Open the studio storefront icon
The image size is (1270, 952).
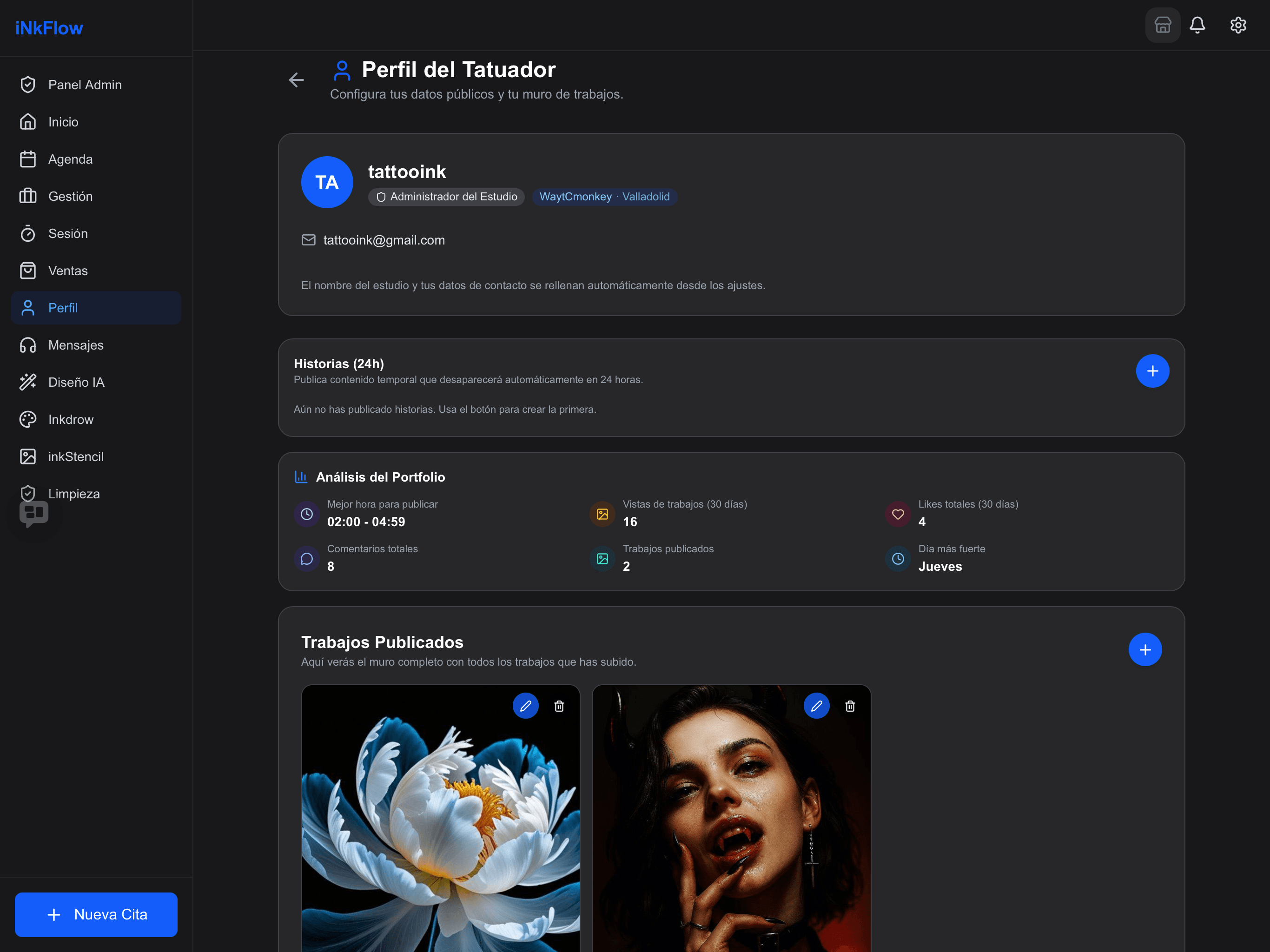pyautogui.click(x=1163, y=25)
